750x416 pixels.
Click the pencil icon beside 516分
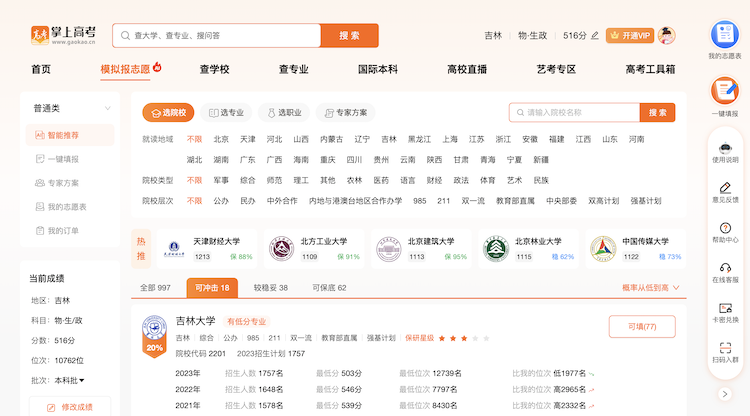pos(595,35)
